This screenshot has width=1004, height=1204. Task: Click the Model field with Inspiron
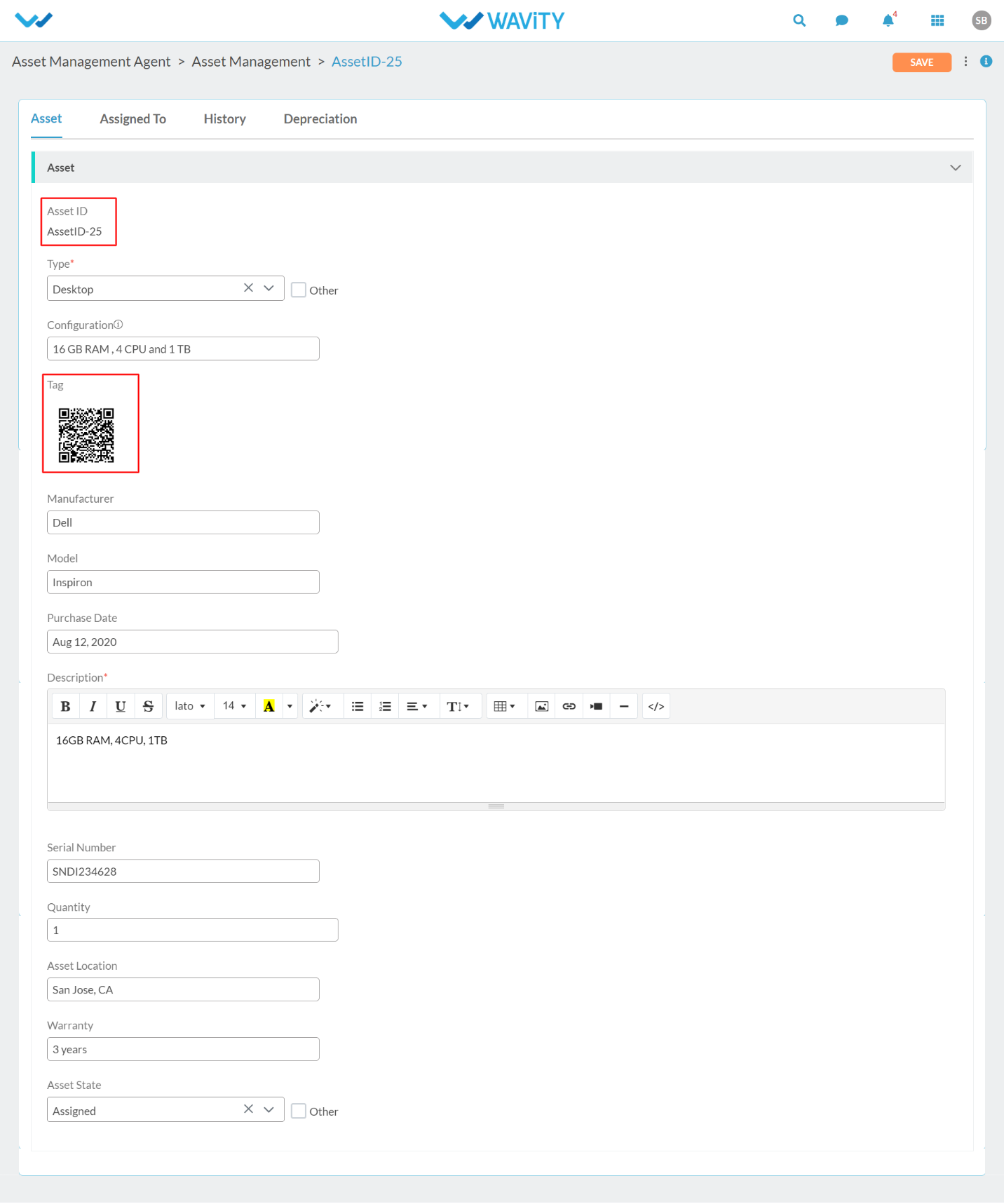pyautogui.click(x=183, y=582)
